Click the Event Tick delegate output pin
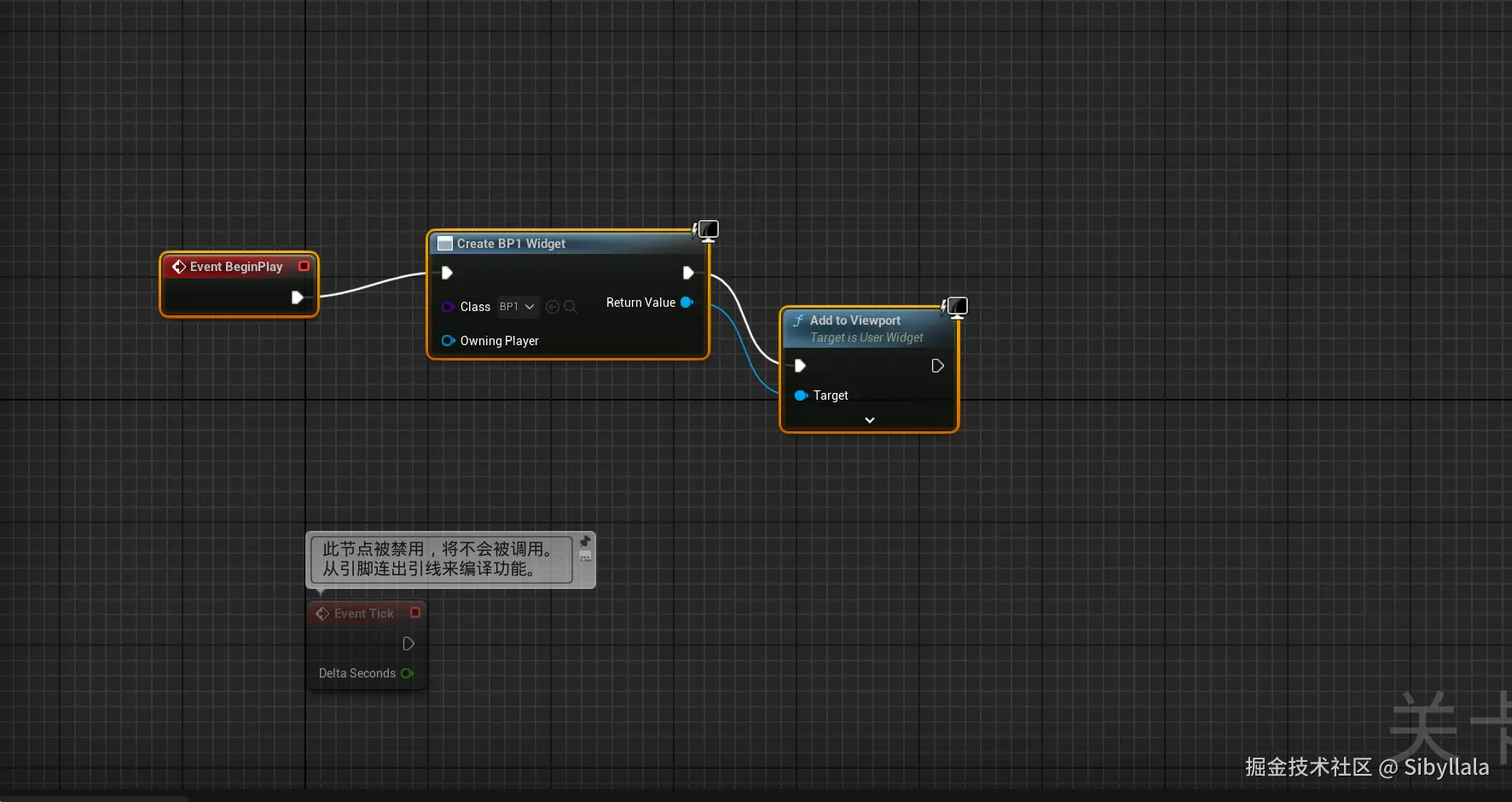The width and height of the screenshot is (1512, 802). pos(415,613)
